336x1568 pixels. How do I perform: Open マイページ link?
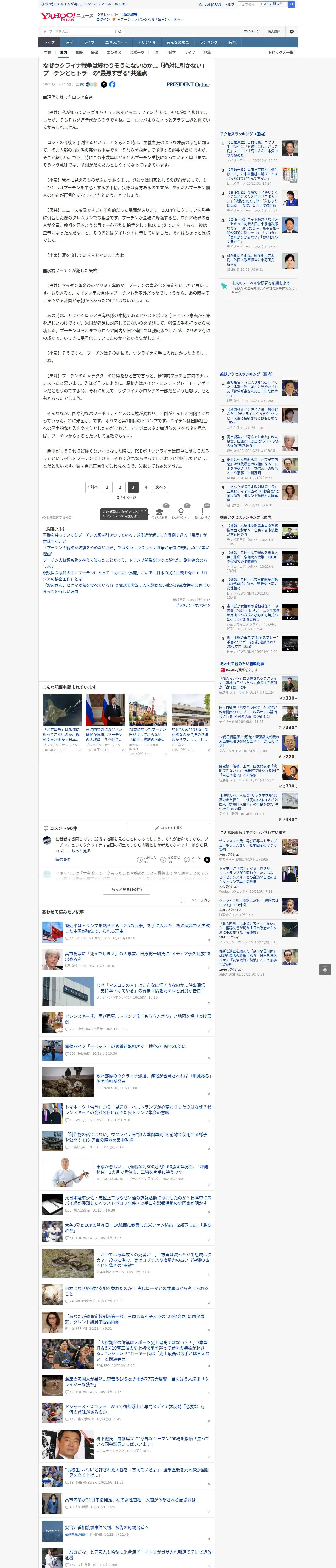pyautogui.click(x=251, y=31)
